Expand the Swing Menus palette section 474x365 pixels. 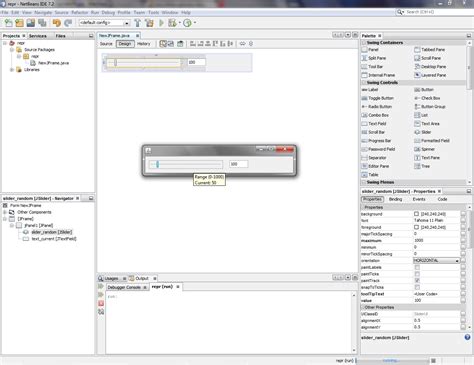(x=364, y=182)
